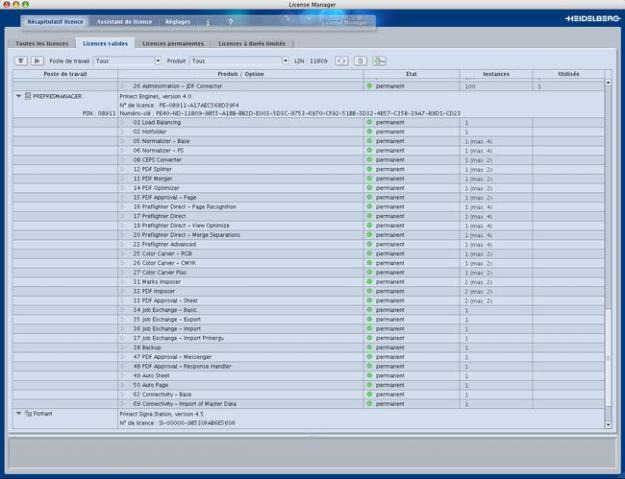Image resolution: width=625 pixels, height=479 pixels.
Task: Click the export icon at toolbar's right end
Action: [x=379, y=61]
